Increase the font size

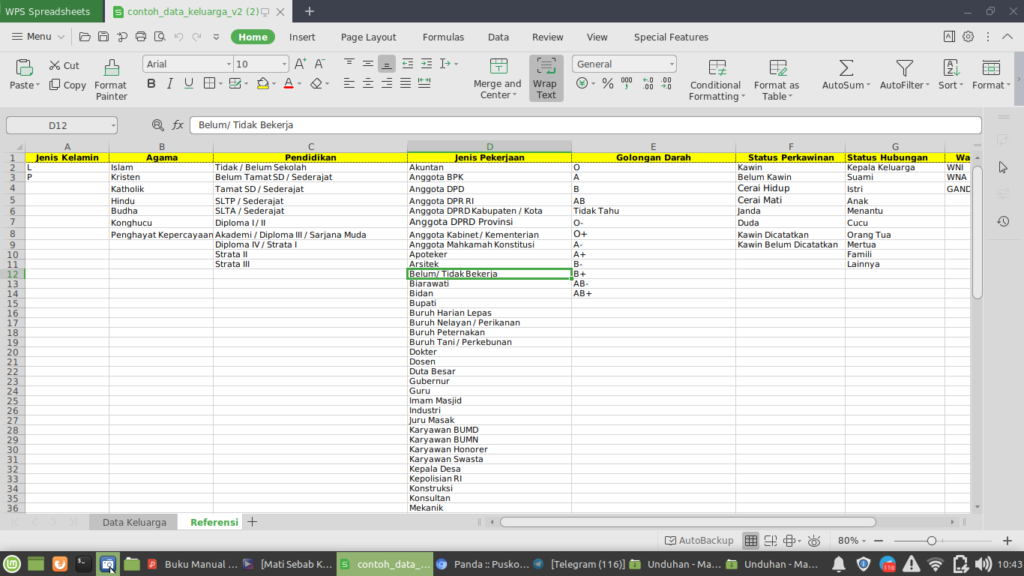(300, 64)
